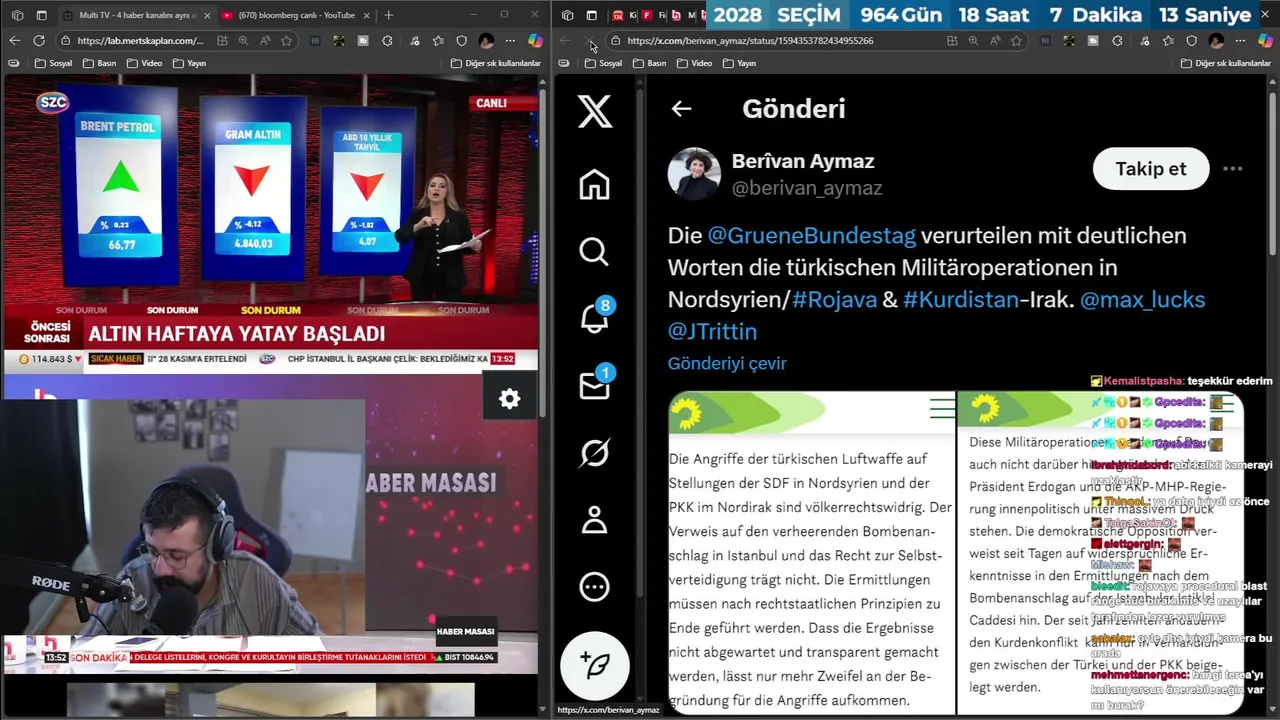Compose a new post with feather button

tap(594, 665)
